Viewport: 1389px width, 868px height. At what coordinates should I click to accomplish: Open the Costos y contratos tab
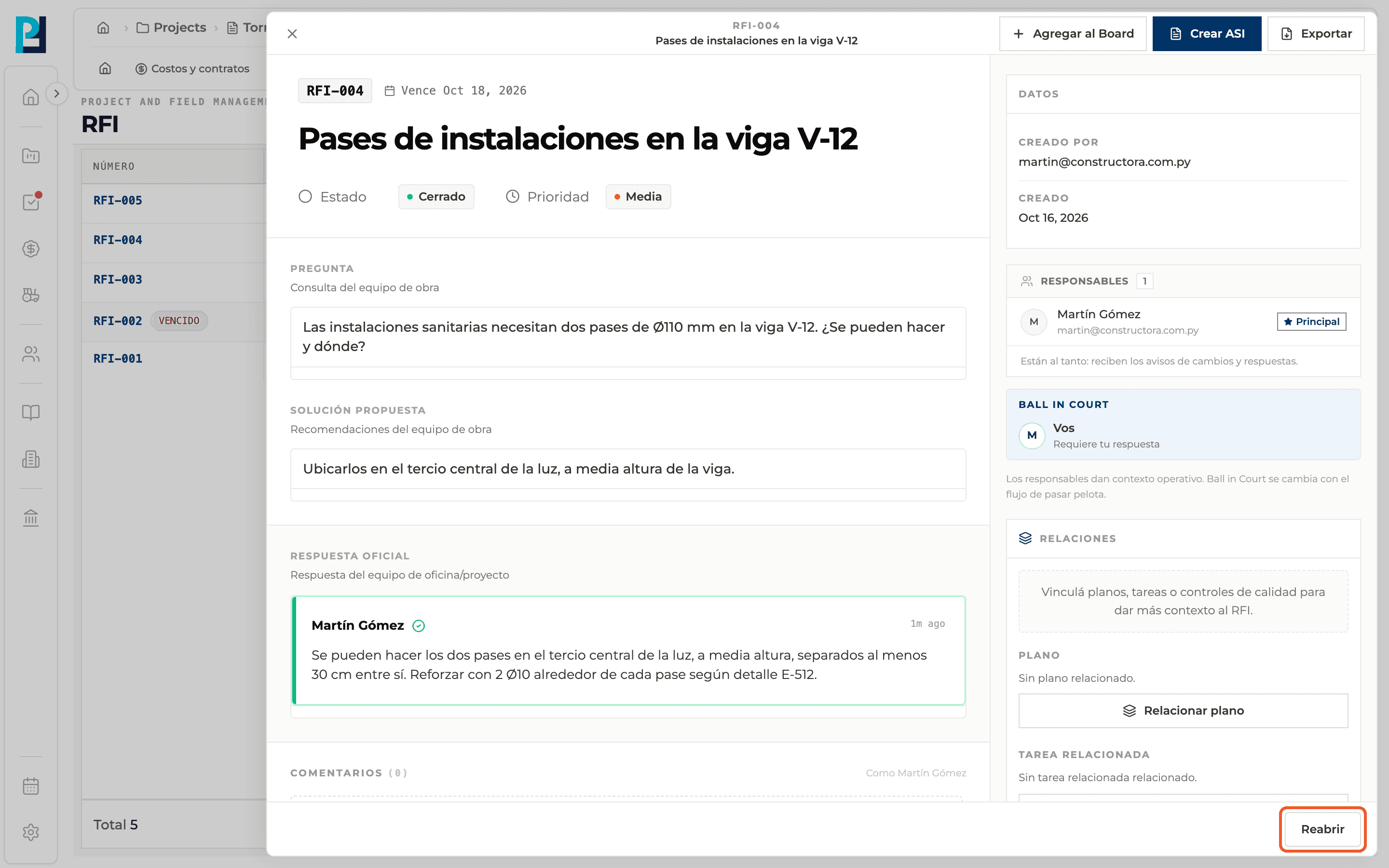[x=192, y=68]
